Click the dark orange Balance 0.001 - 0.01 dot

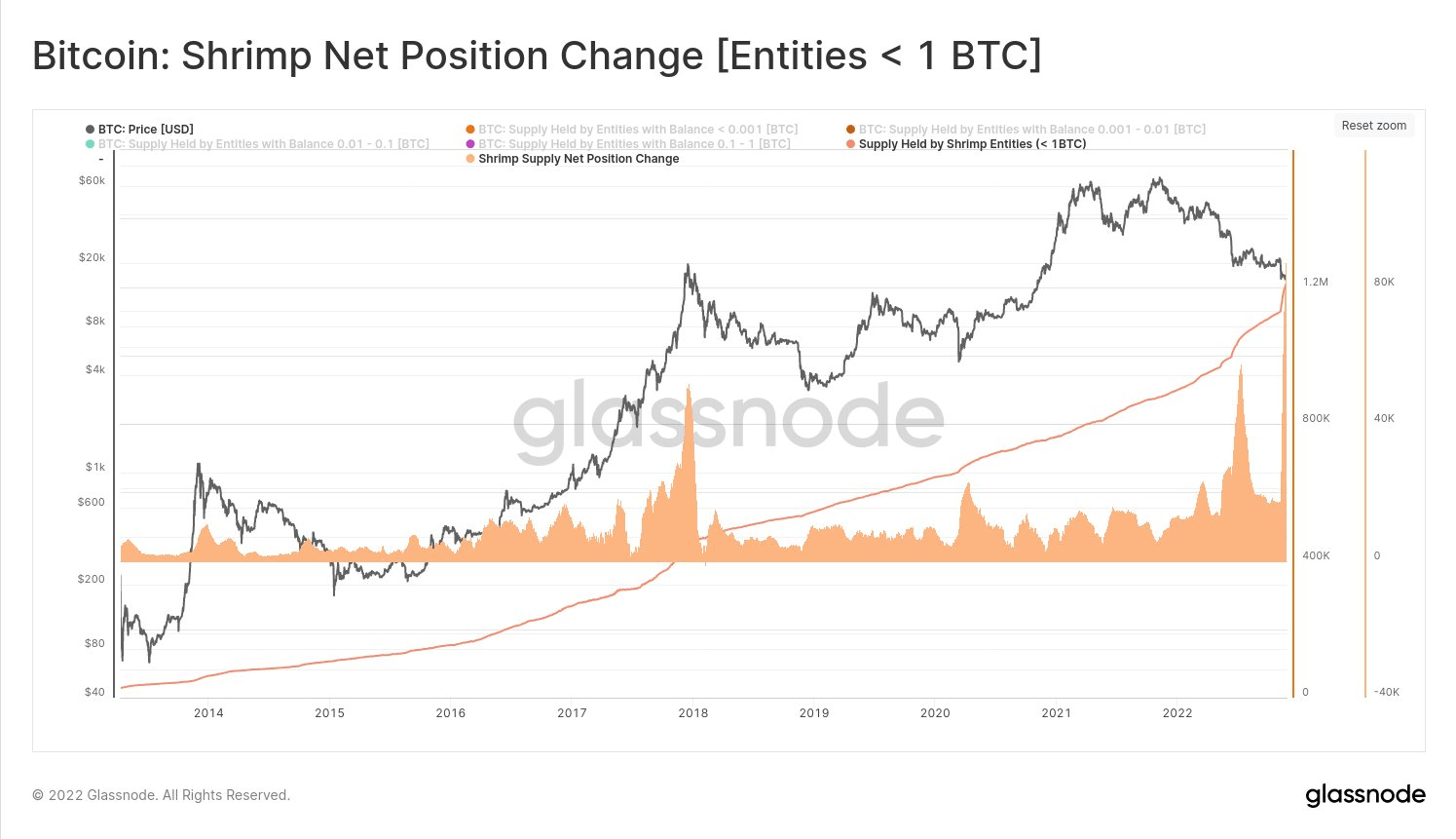click(850, 129)
